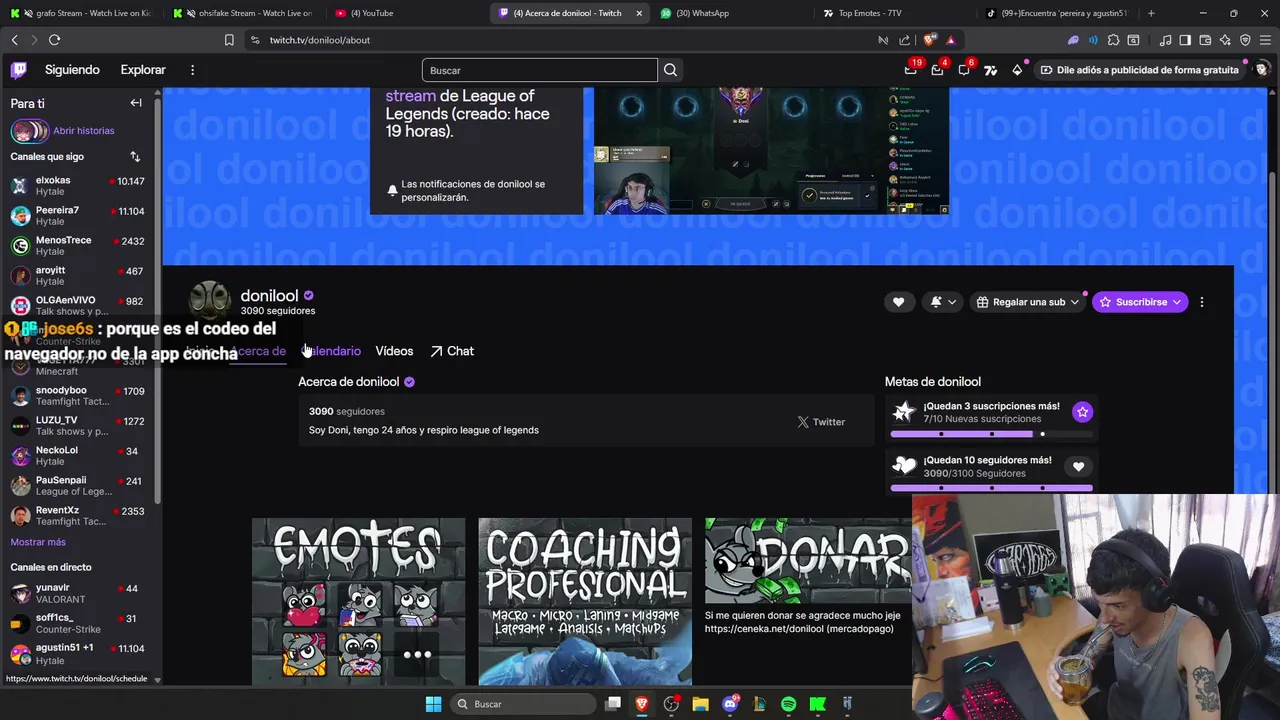Open the Chat popout tab

(x=452, y=351)
